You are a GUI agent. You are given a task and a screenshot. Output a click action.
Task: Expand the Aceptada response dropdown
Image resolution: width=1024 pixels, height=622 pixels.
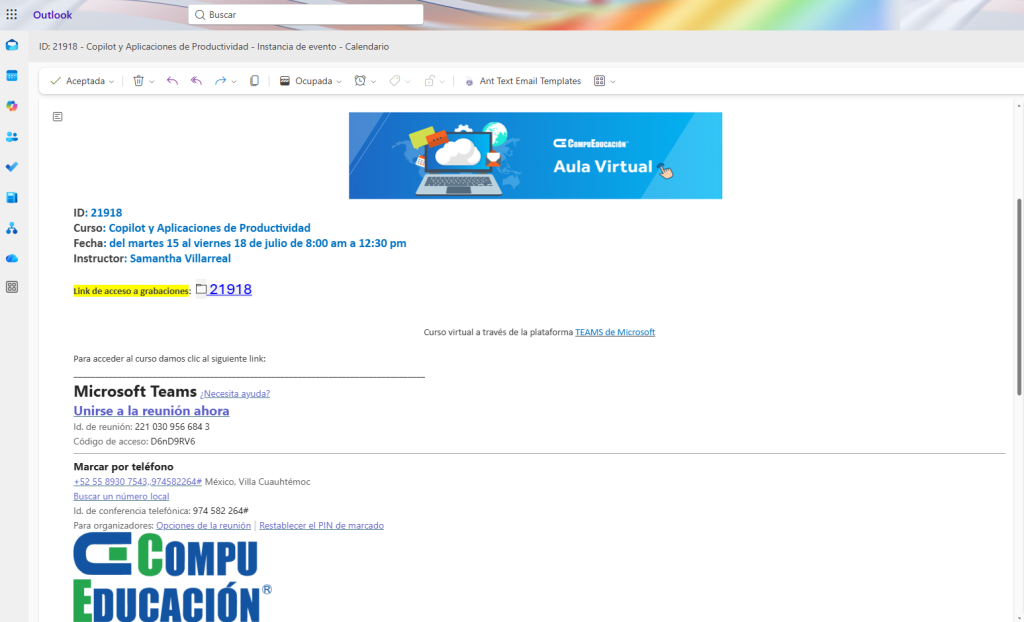tap(111, 82)
